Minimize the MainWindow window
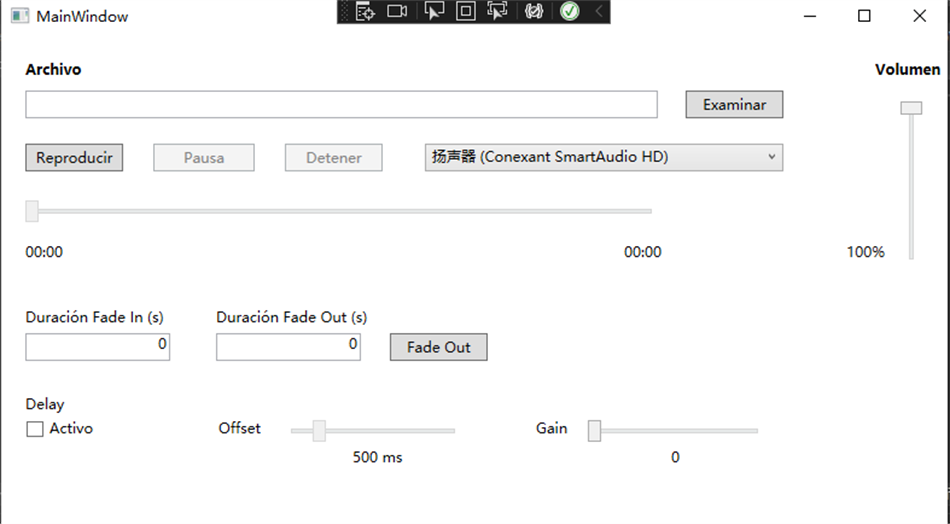 [810, 16]
